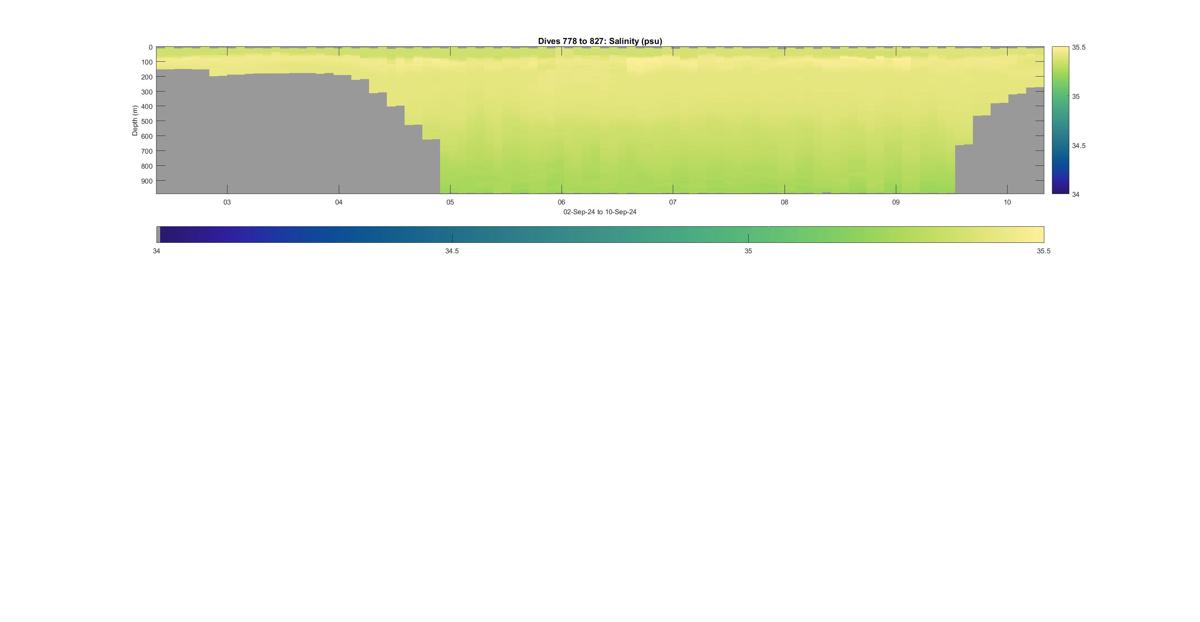Image resolution: width=1200 pixels, height=622 pixels.
Task: Select the depth tick label '200'
Action: [x=147, y=77]
